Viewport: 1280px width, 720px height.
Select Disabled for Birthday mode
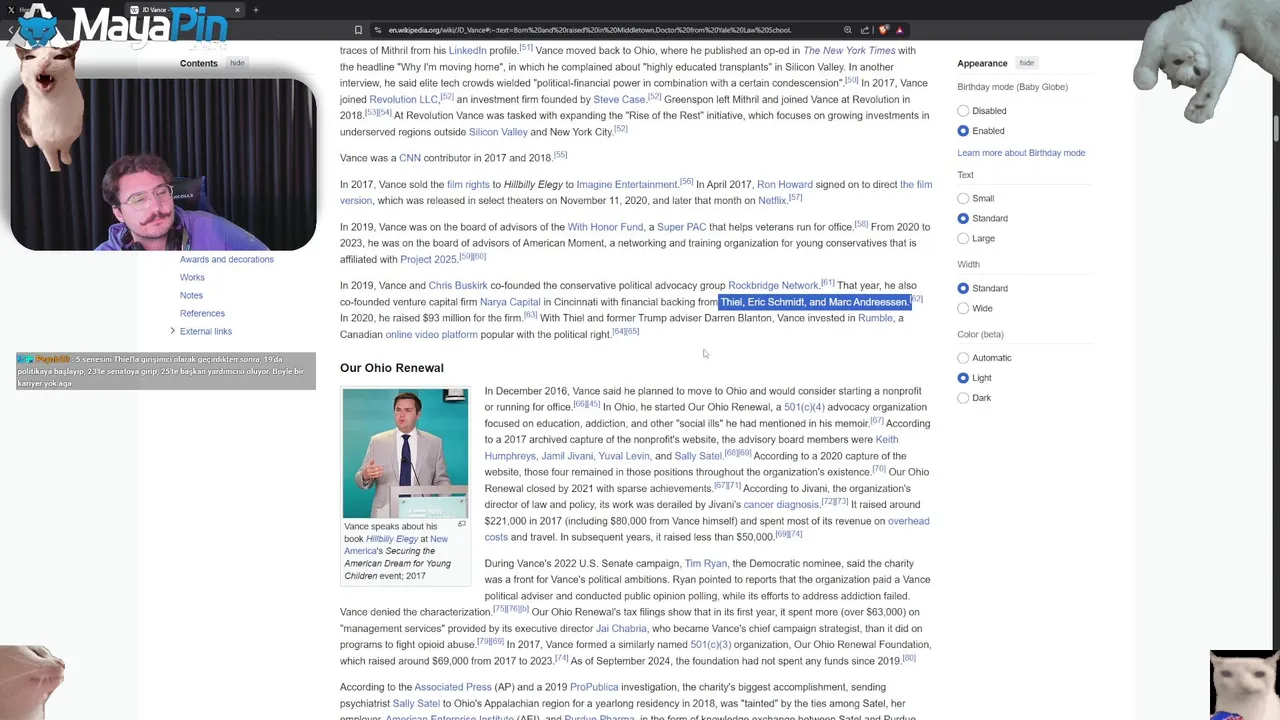[x=963, y=111]
